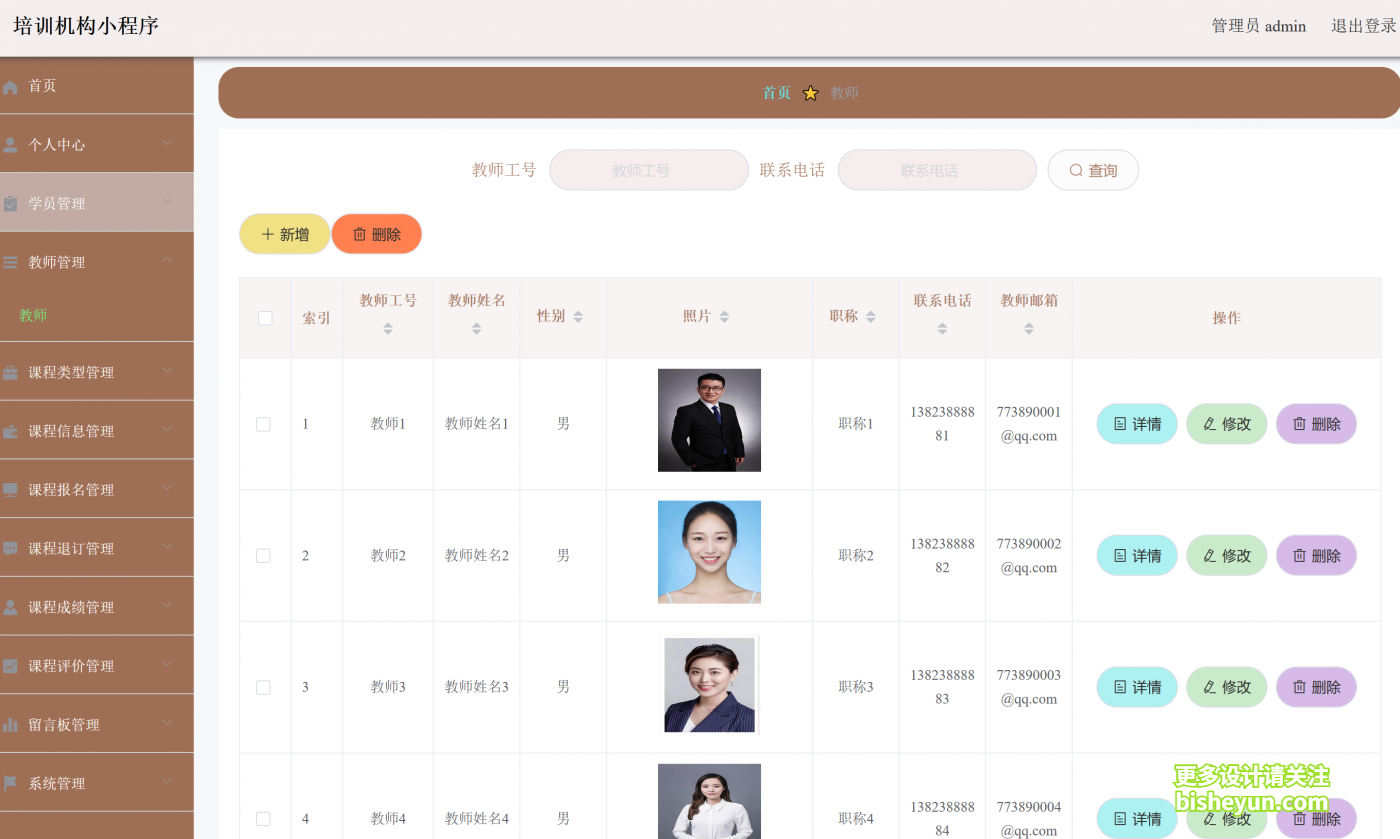Click purple 删除 for 教师2
1400x839 pixels.
[x=1316, y=556]
